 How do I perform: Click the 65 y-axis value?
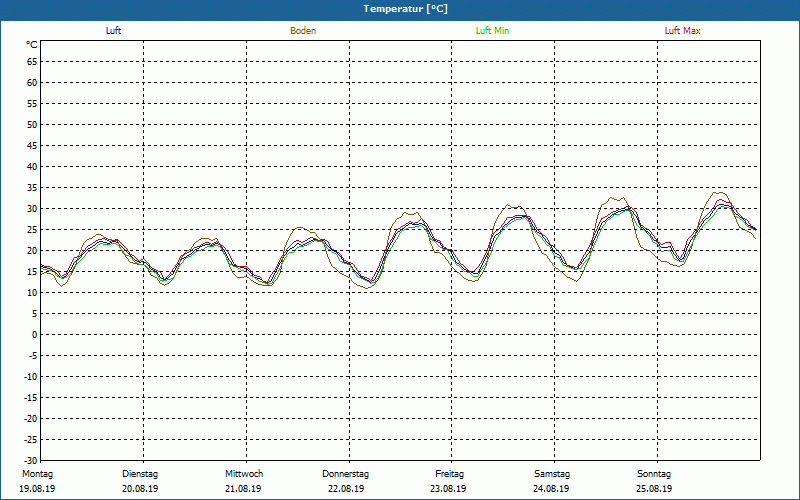point(32,62)
